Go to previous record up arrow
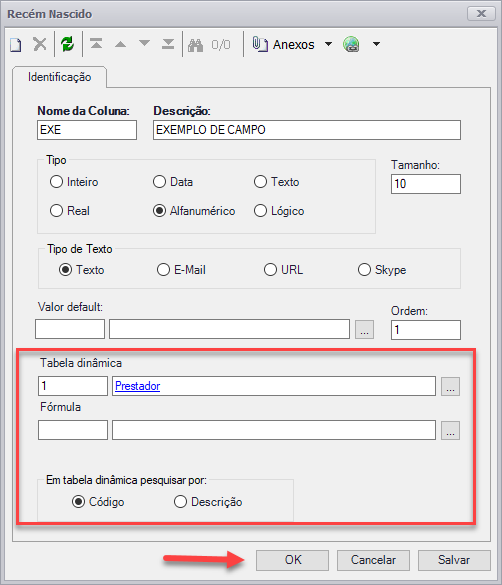The image size is (502, 585). point(120,44)
